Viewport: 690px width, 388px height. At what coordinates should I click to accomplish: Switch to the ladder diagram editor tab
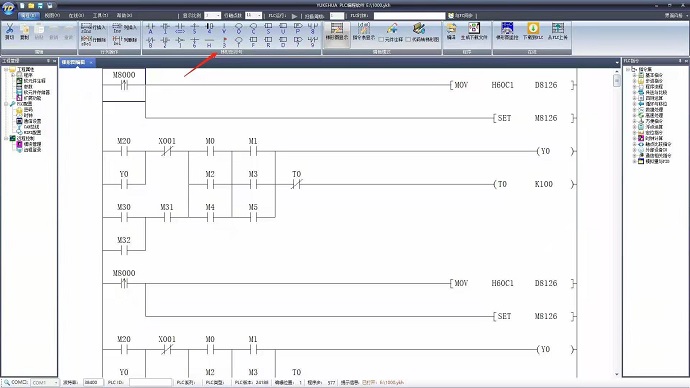73,62
